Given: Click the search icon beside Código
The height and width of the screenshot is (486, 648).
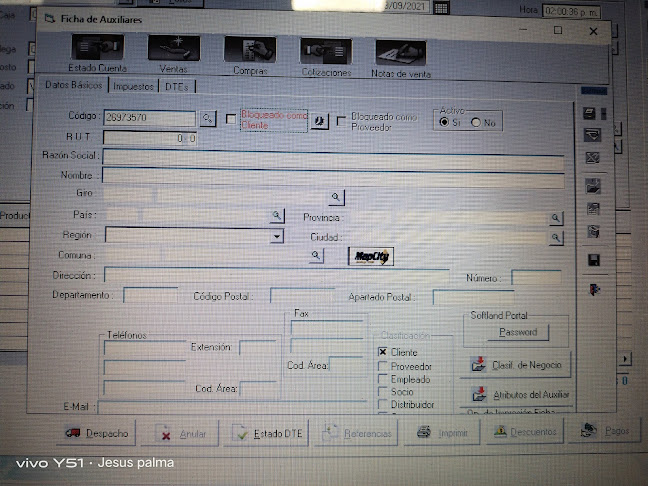Looking at the screenshot, I should [209, 118].
